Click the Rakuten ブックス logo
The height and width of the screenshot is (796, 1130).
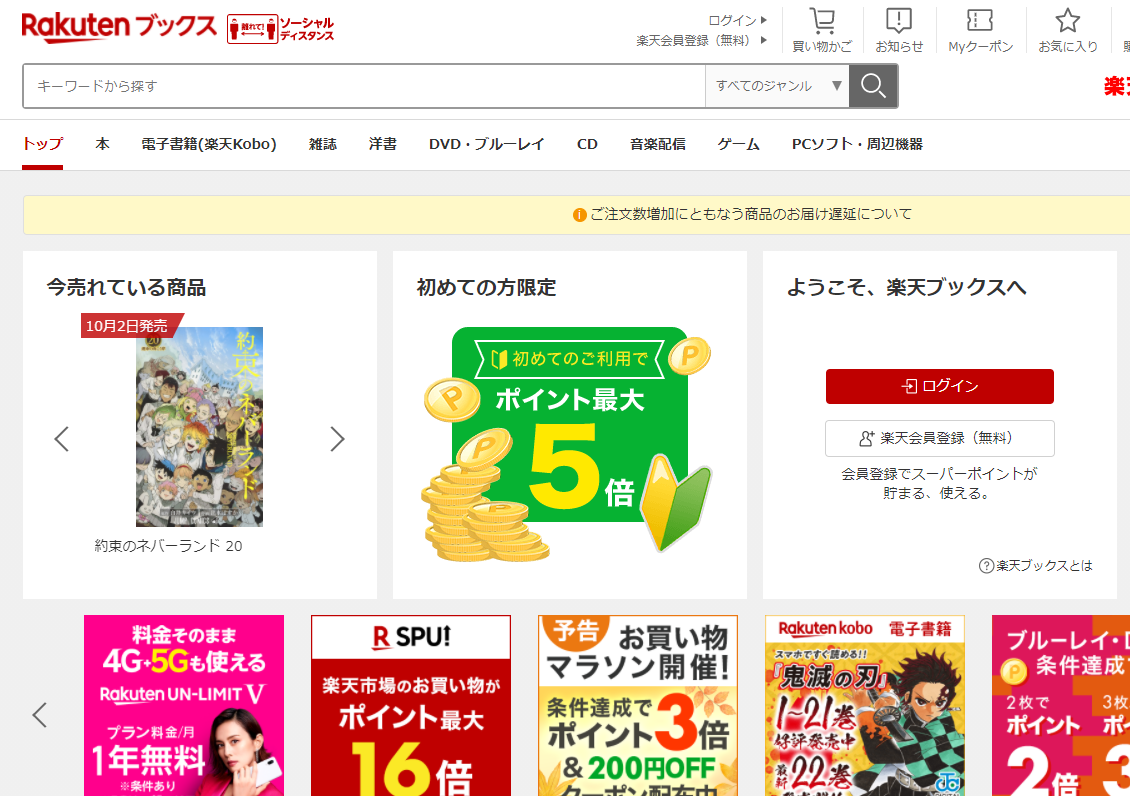(x=119, y=27)
